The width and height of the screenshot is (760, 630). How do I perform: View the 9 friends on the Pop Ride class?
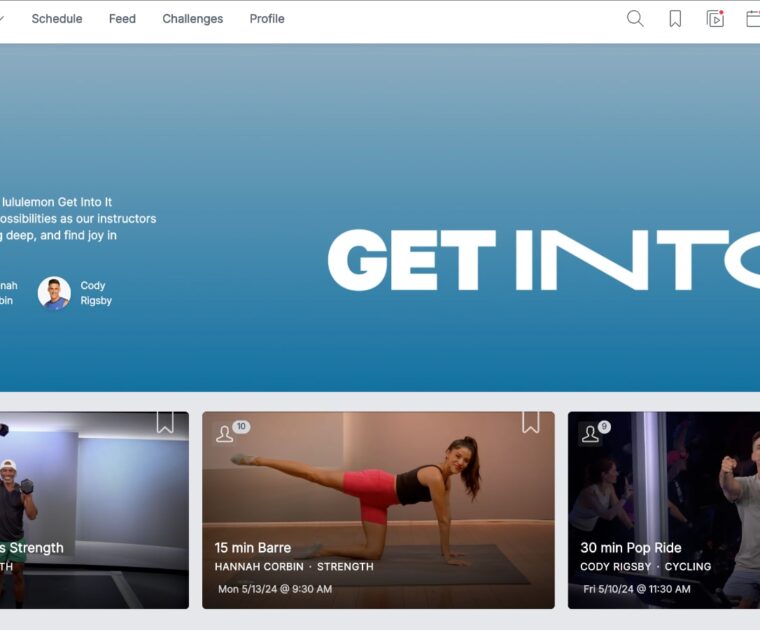coord(595,431)
